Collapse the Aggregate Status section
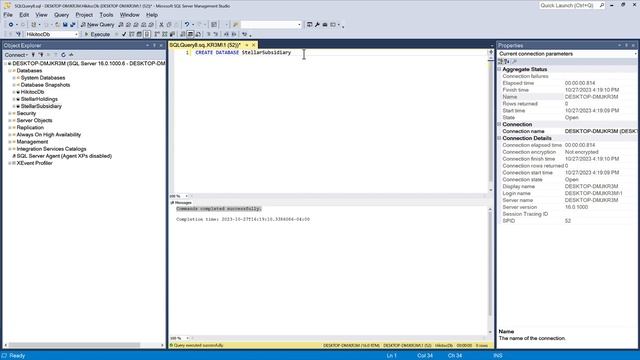The width and height of the screenshot is (640, 360). pyautogui.click(x=499, y=69)
